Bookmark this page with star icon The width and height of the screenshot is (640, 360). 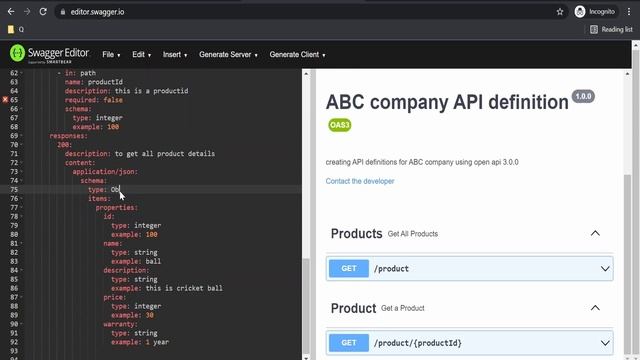560,12
